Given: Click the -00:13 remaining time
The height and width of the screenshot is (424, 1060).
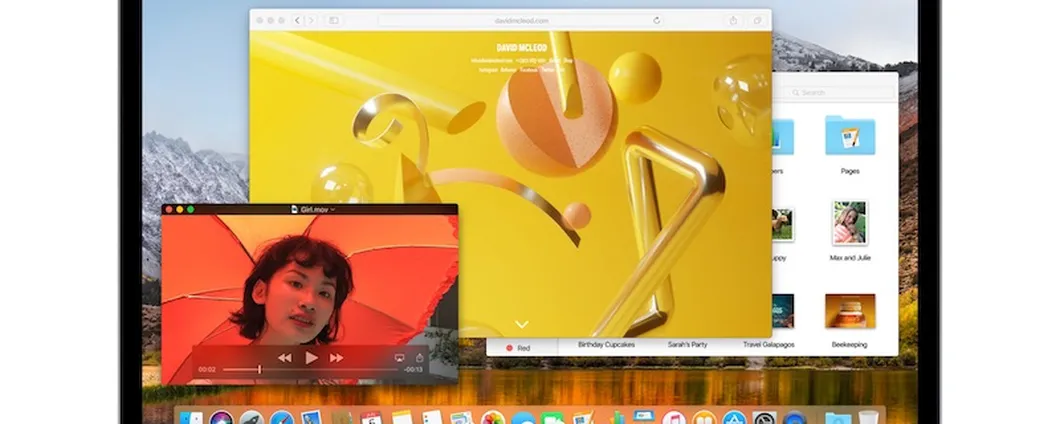Looking at the screenshot, I should [x=412, y=370].
